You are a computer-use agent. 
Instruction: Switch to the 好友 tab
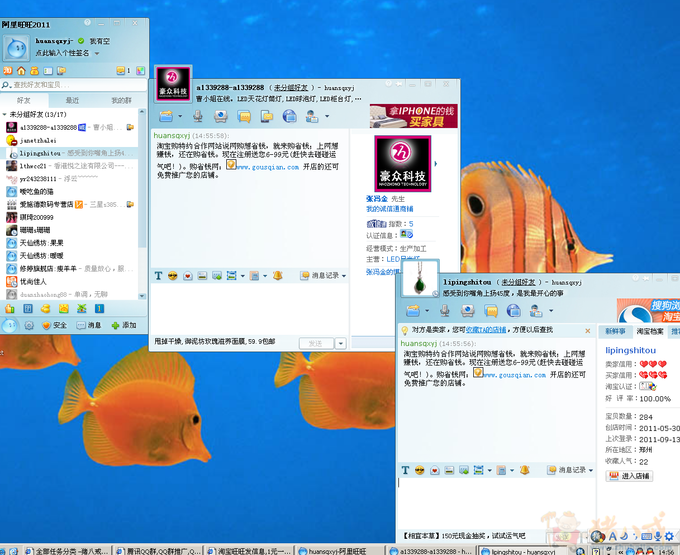[x=24, y=101]
